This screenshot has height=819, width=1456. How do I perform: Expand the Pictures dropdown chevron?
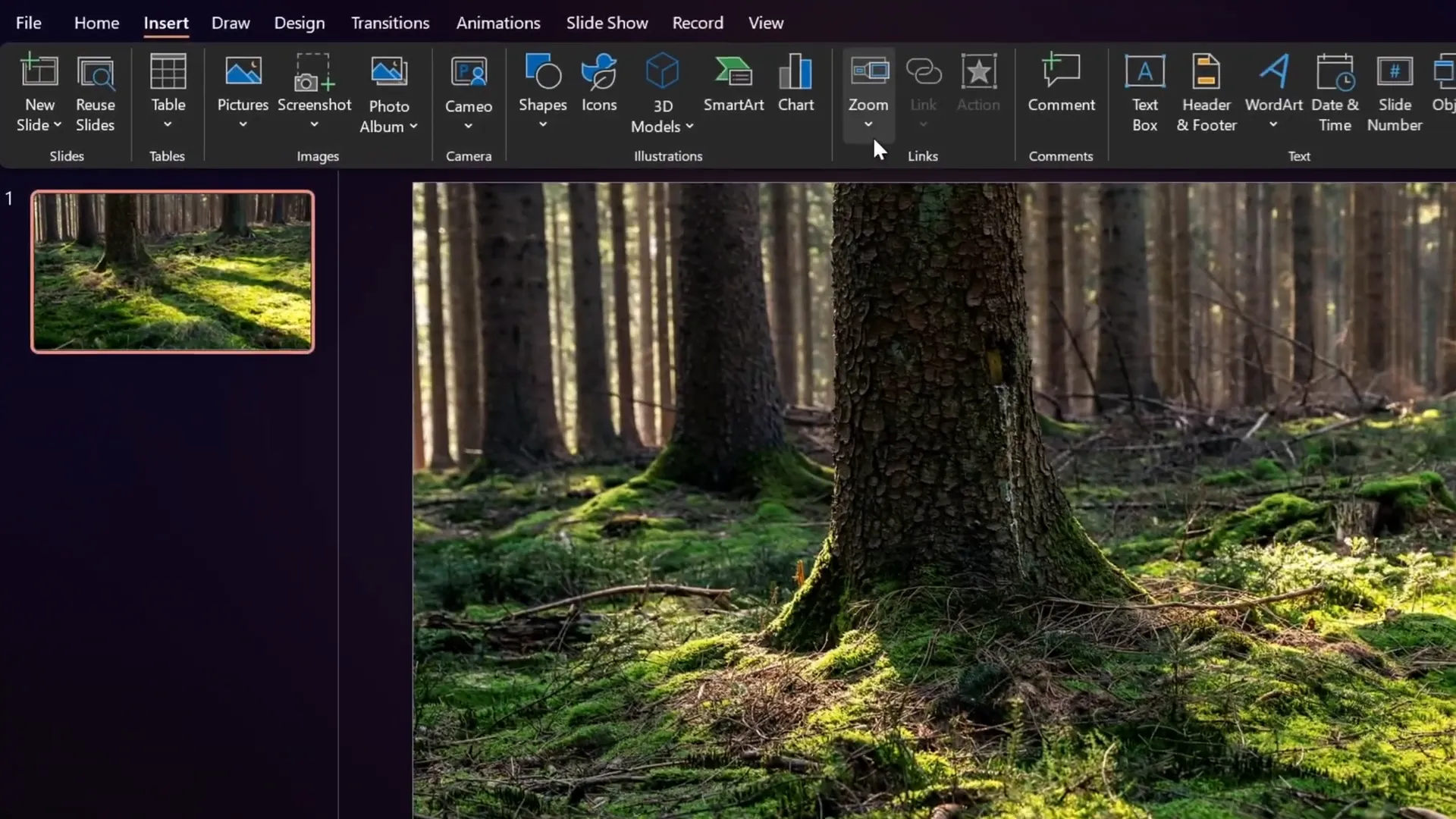[x=243, y=125]
